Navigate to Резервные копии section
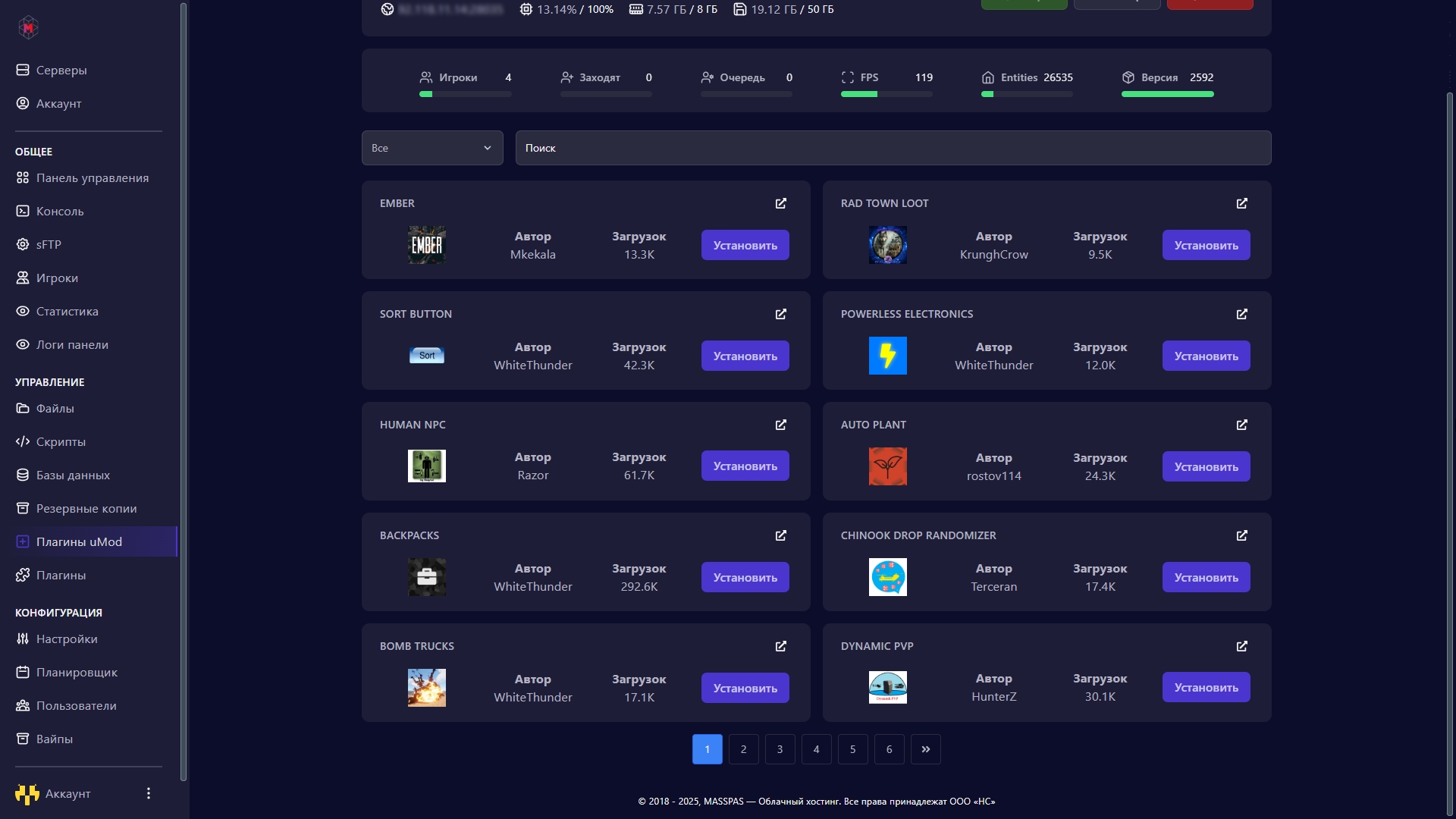 tap(86, 508)
